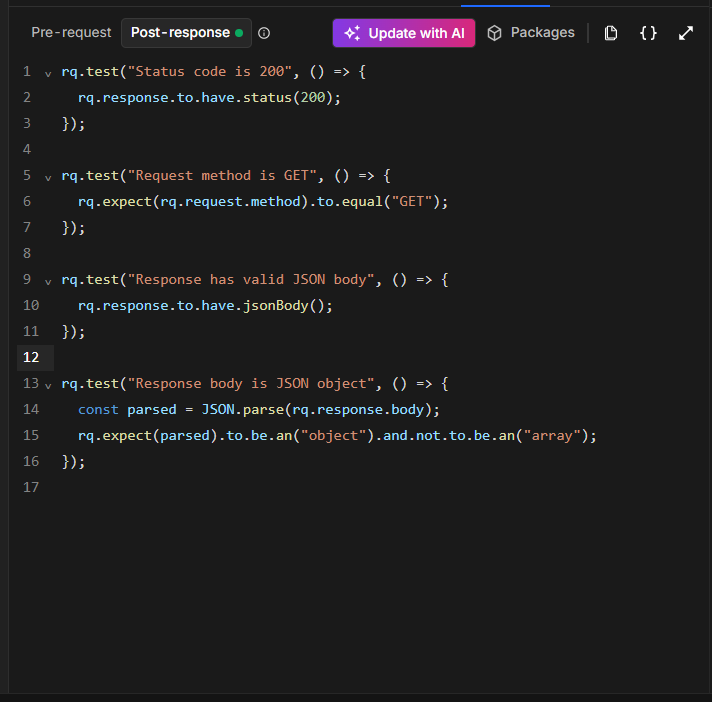Click the "Response body is JSON object" string
712x702 pixels.
coord(251,383)
